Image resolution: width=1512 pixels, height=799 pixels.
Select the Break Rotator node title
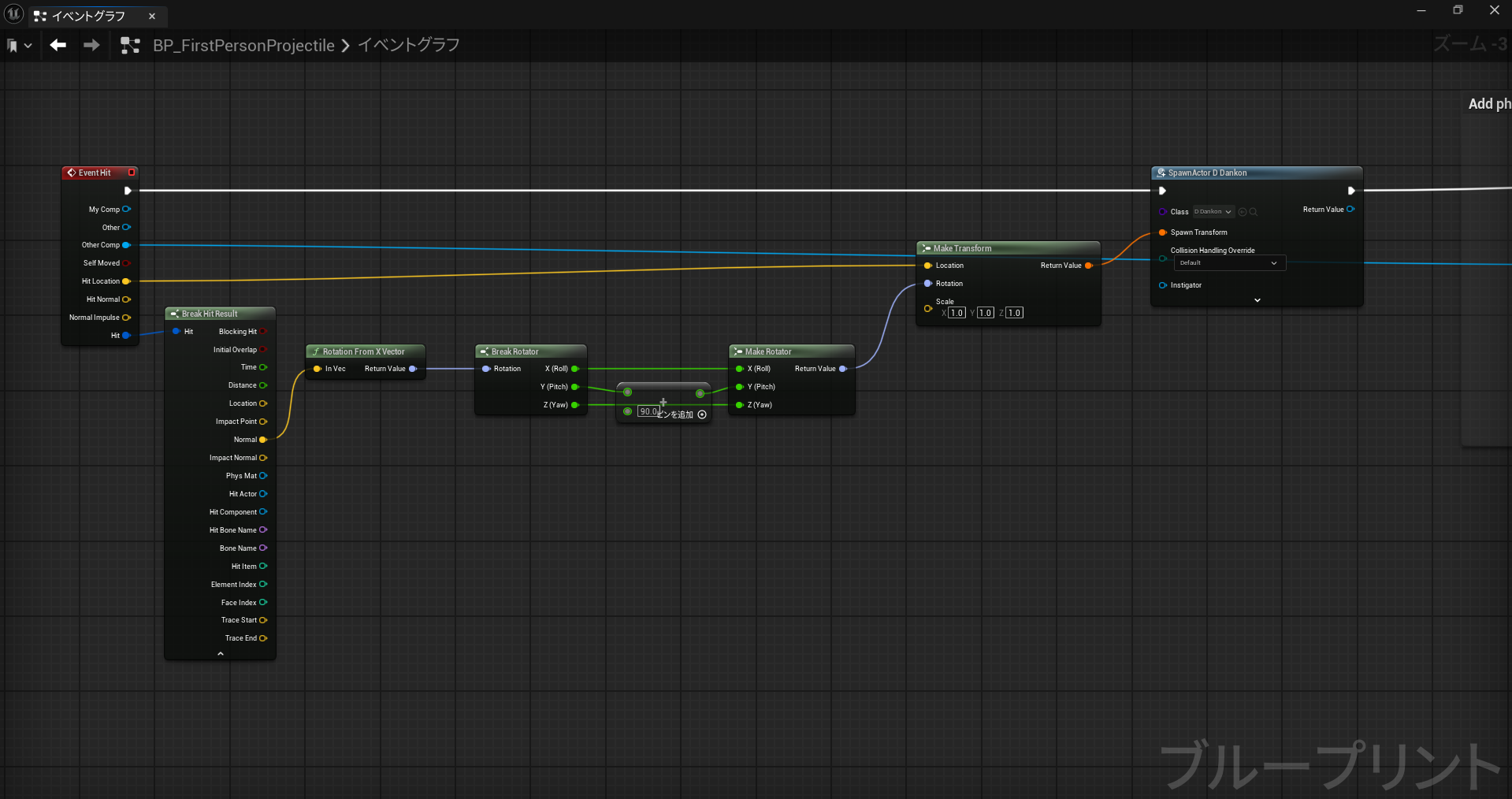[515, 351]
